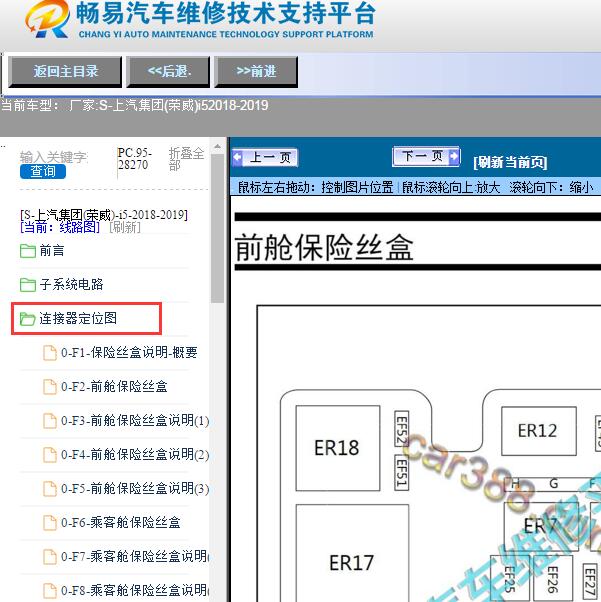Click the 前舱保险丝盒 diagram title
The image size is (601, 602).
tap(324, 248)
